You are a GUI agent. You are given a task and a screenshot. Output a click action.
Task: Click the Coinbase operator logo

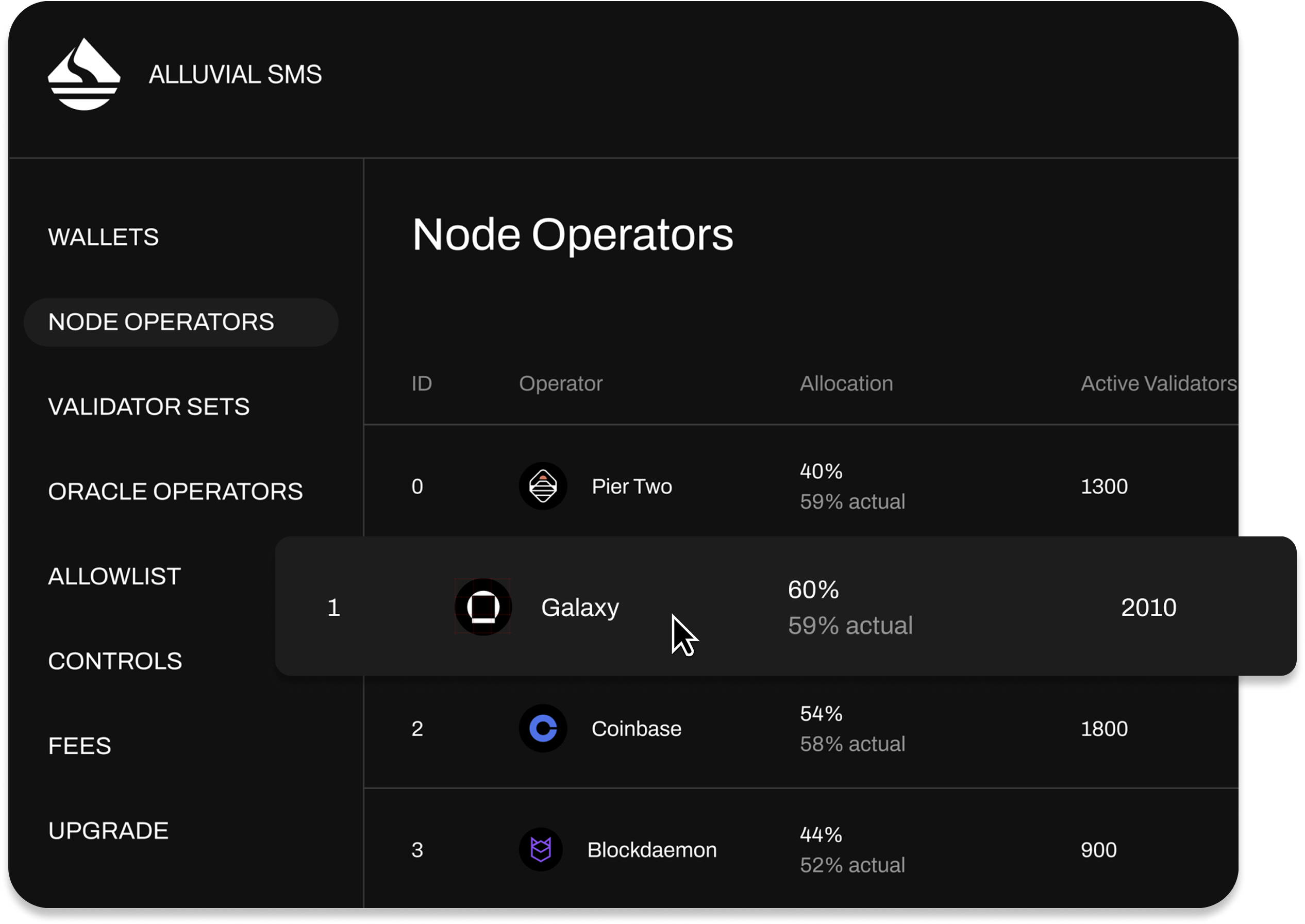click(x=543, y=729)
